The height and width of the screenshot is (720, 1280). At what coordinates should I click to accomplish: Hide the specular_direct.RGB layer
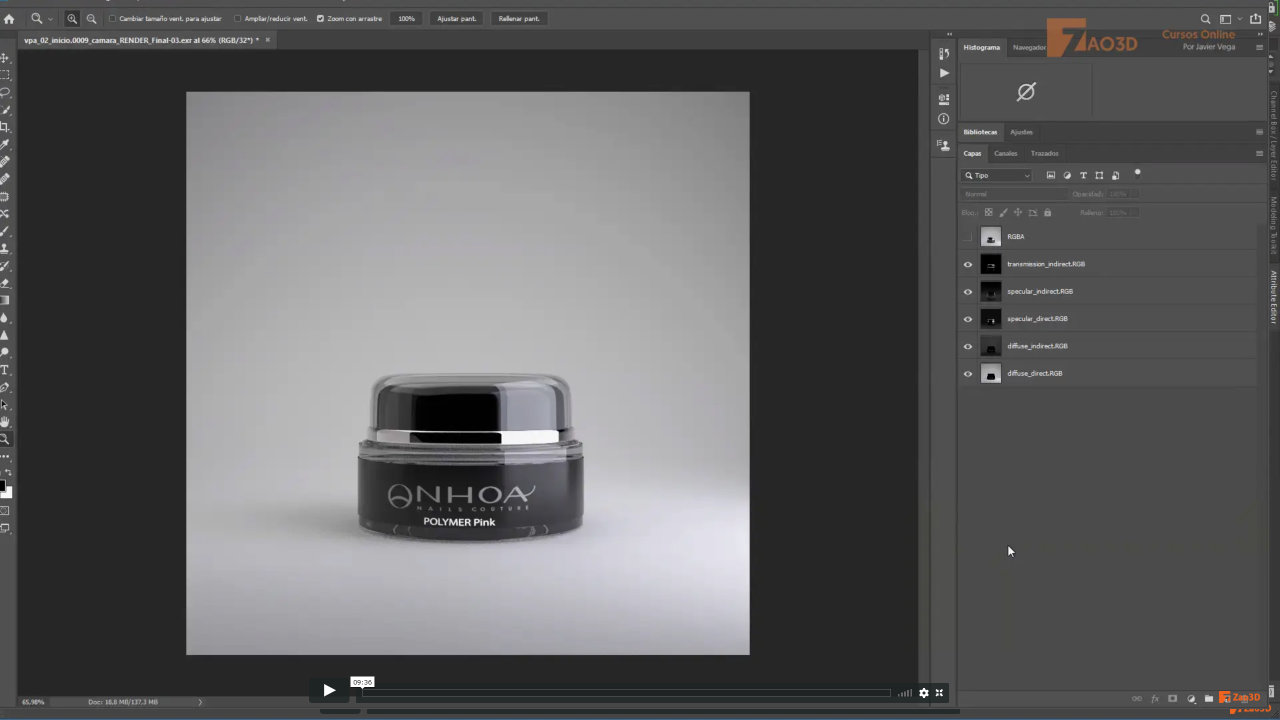[967, 319]
